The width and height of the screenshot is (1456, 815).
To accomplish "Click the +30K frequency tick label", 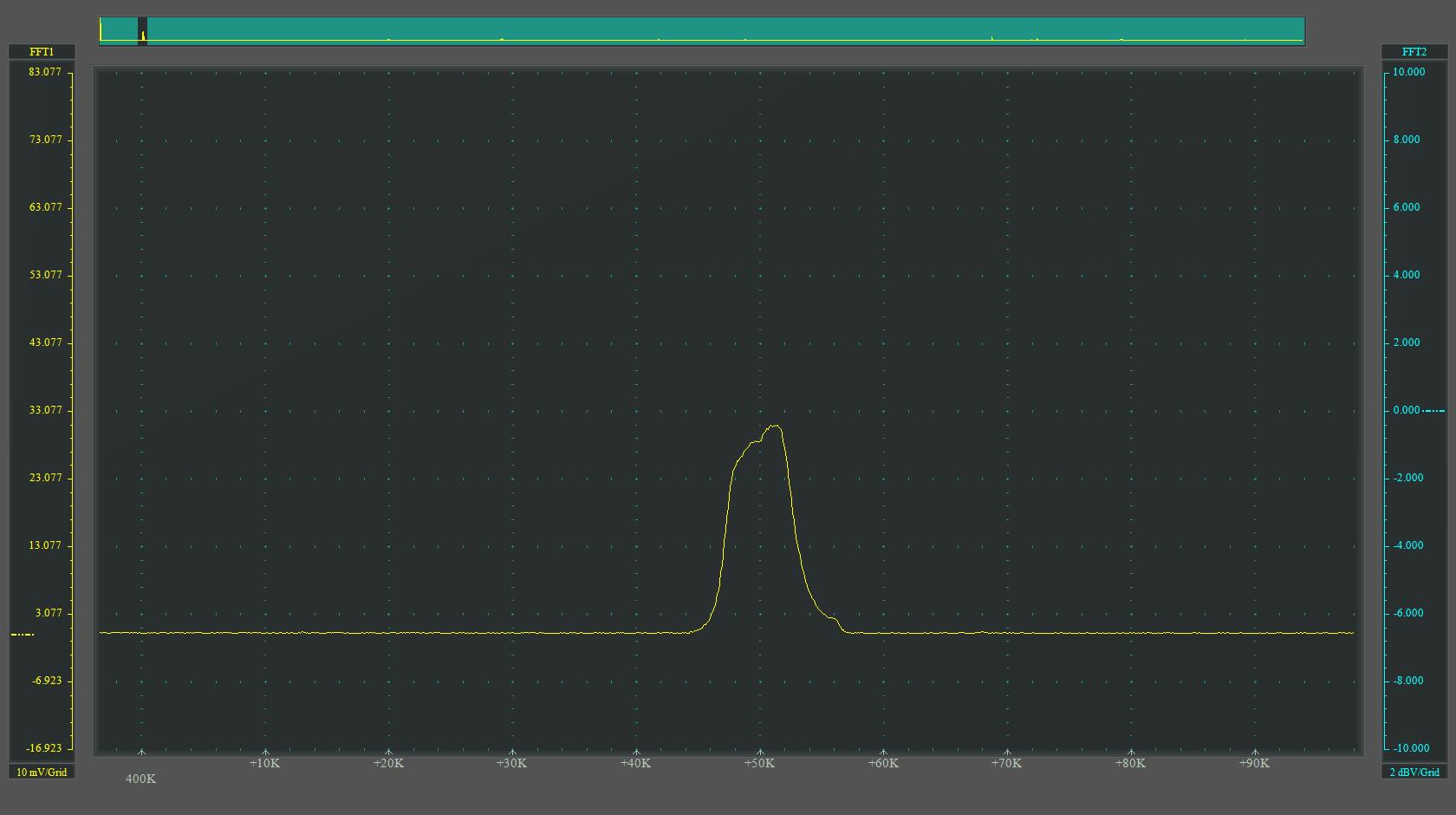I will (511, 763).
